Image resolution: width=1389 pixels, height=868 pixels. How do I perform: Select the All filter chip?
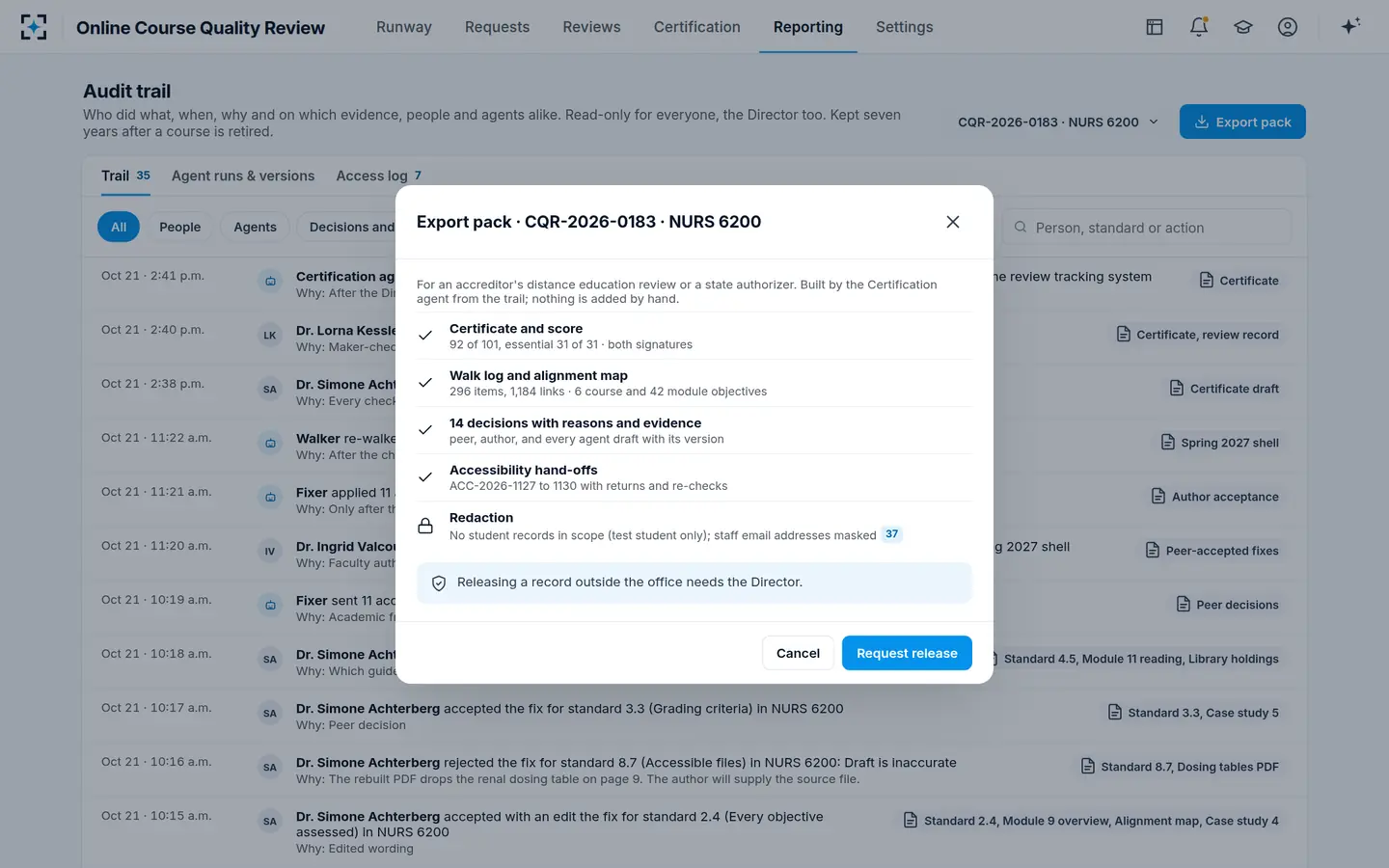tap(119, 227)
